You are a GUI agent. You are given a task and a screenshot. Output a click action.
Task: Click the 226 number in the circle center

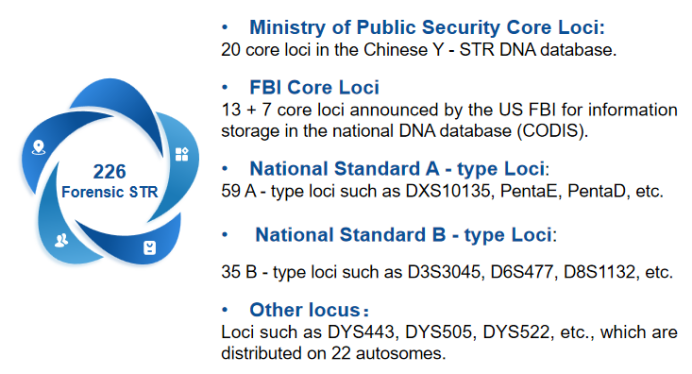109,172
